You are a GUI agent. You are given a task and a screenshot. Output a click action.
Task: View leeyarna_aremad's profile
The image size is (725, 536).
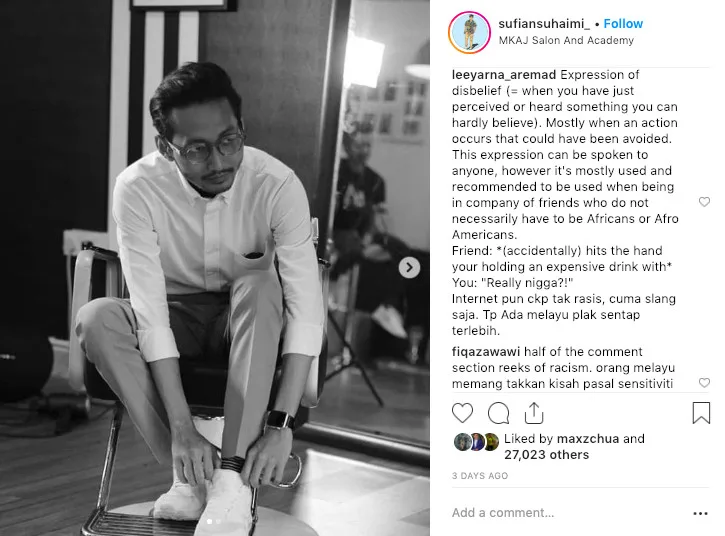[x=504, y=75]
